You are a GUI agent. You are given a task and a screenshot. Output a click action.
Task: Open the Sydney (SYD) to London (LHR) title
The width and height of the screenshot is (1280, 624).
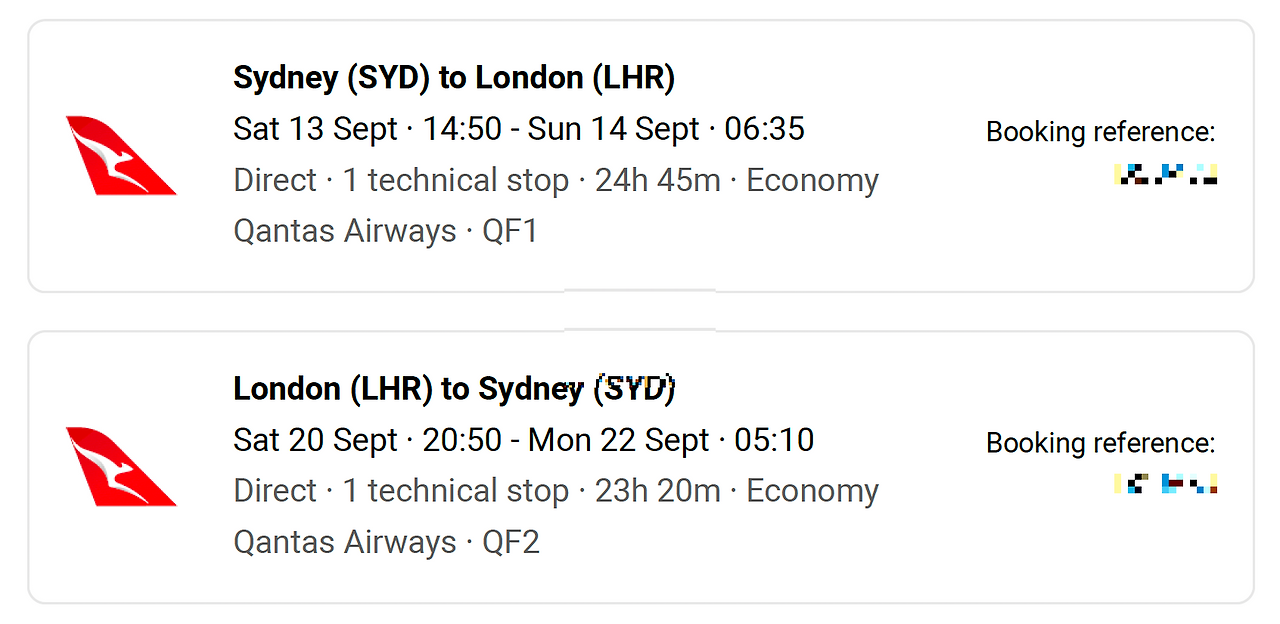click(454, 78)
